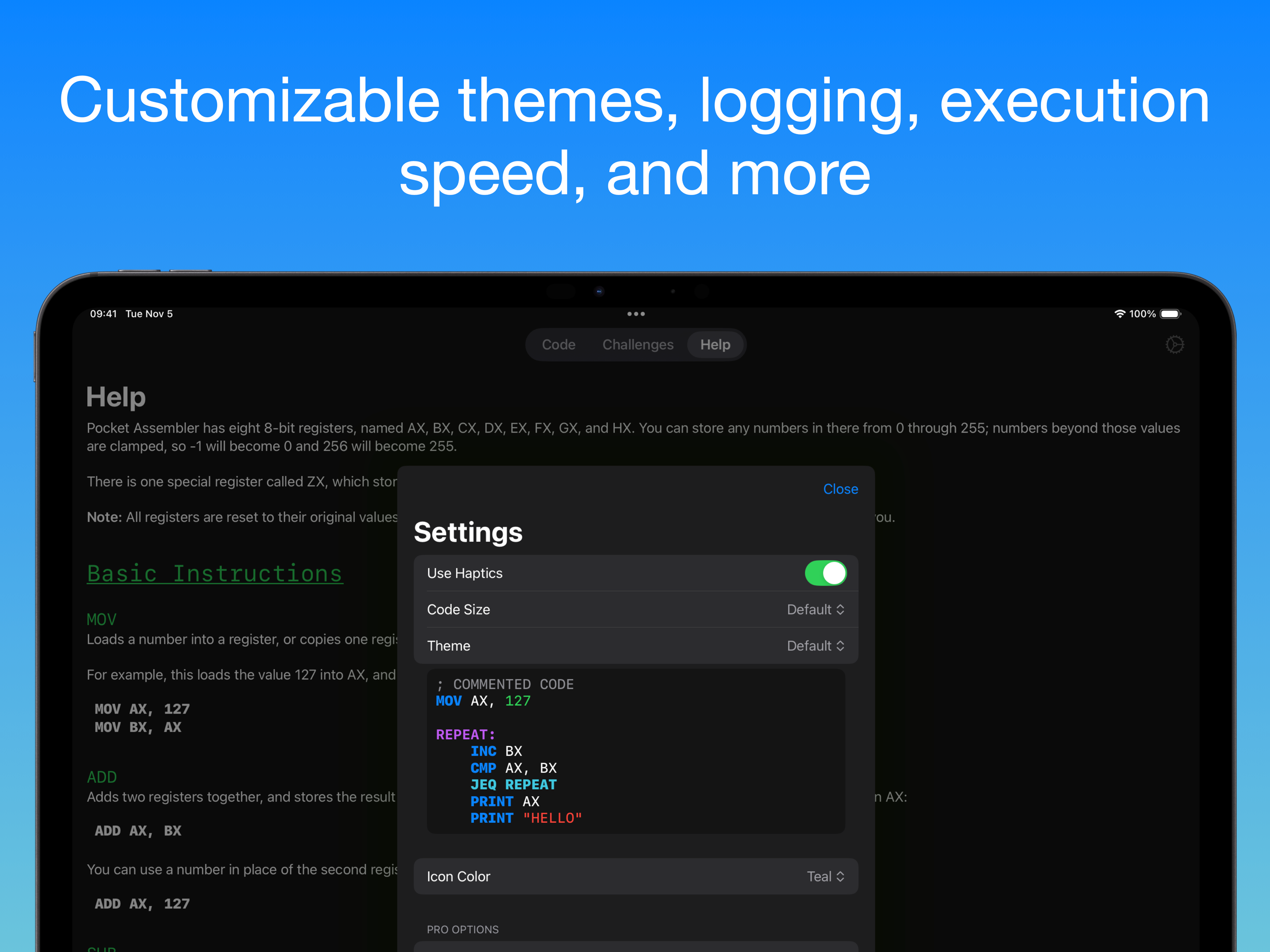The height and width of the screenshot is (952, 1270).
Task: Click the Code Size up-down chevron icon
Action: pyautogui.click(x=840, y=609)
